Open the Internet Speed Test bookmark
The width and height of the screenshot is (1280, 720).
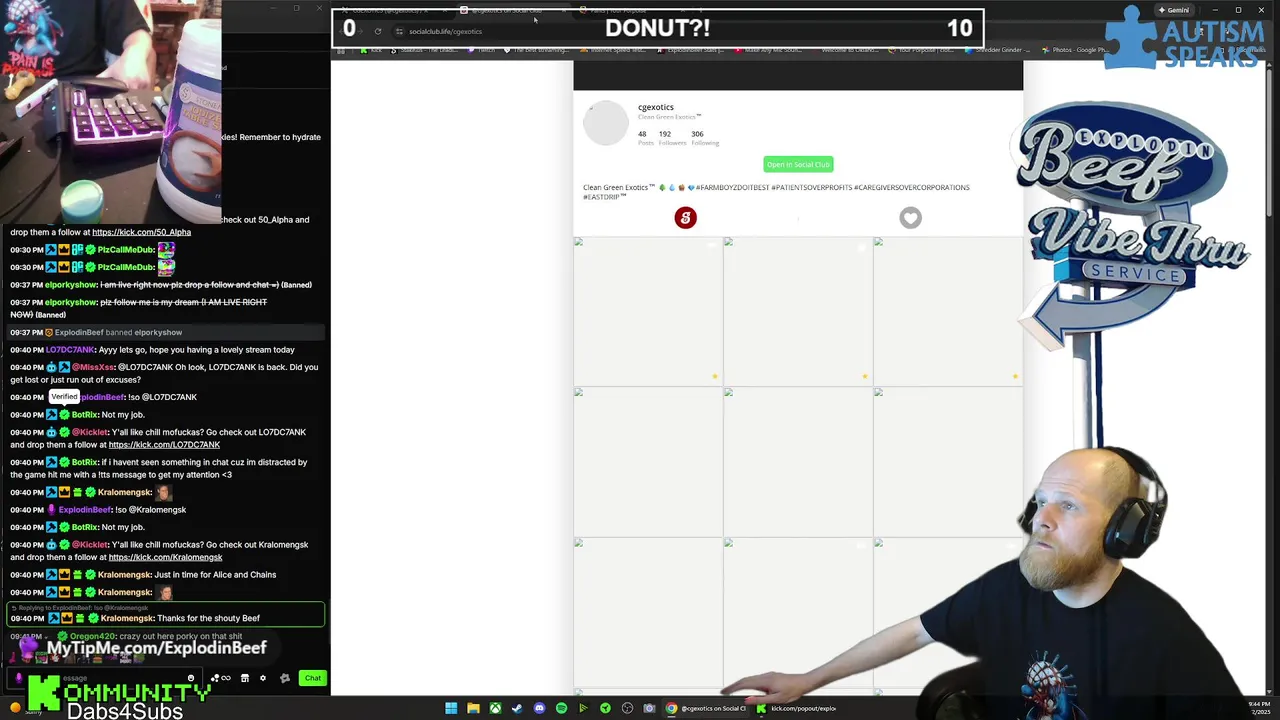(x=611, y=50)
